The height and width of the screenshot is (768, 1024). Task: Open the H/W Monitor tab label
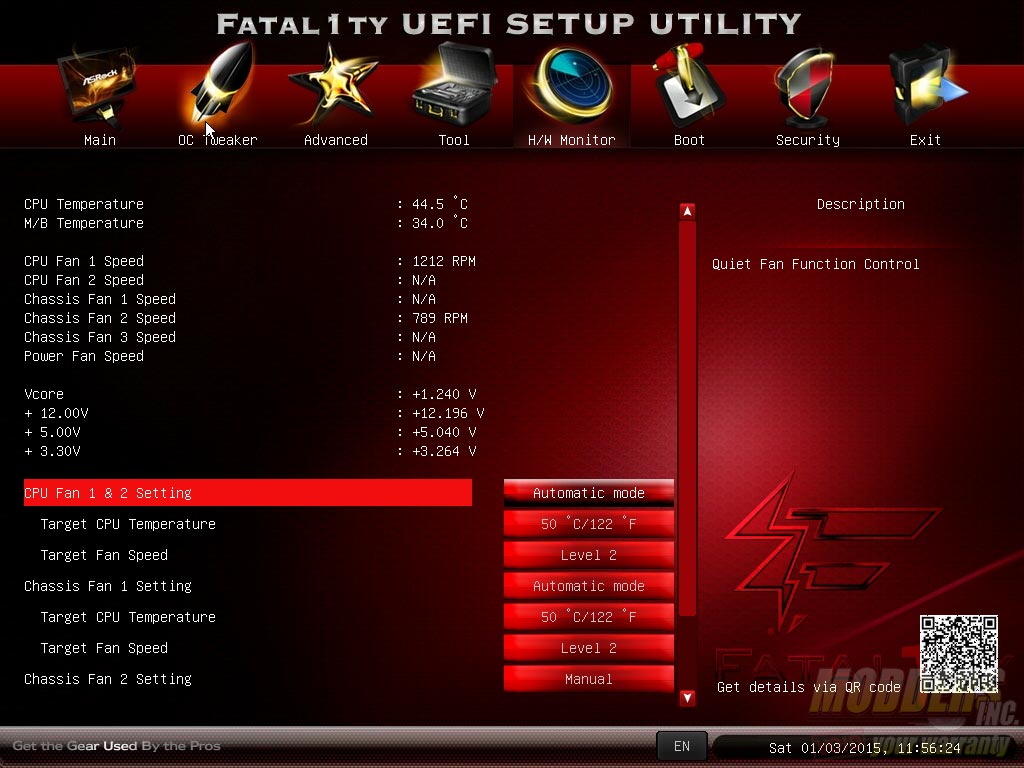(571, 140)
